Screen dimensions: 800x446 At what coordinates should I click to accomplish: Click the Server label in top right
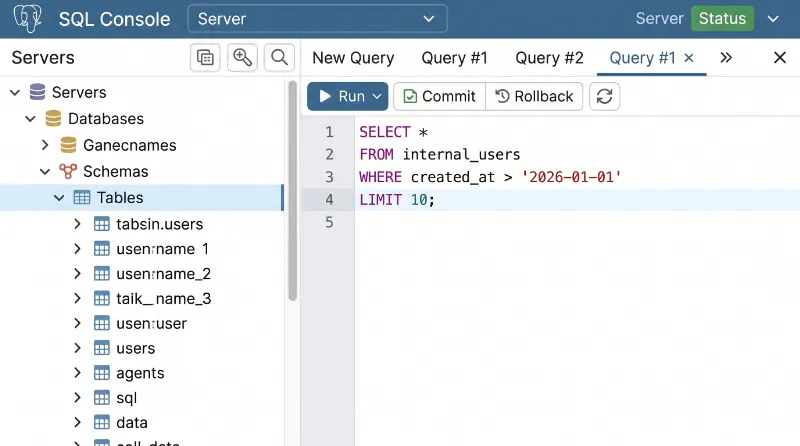(x=659, y=18)
